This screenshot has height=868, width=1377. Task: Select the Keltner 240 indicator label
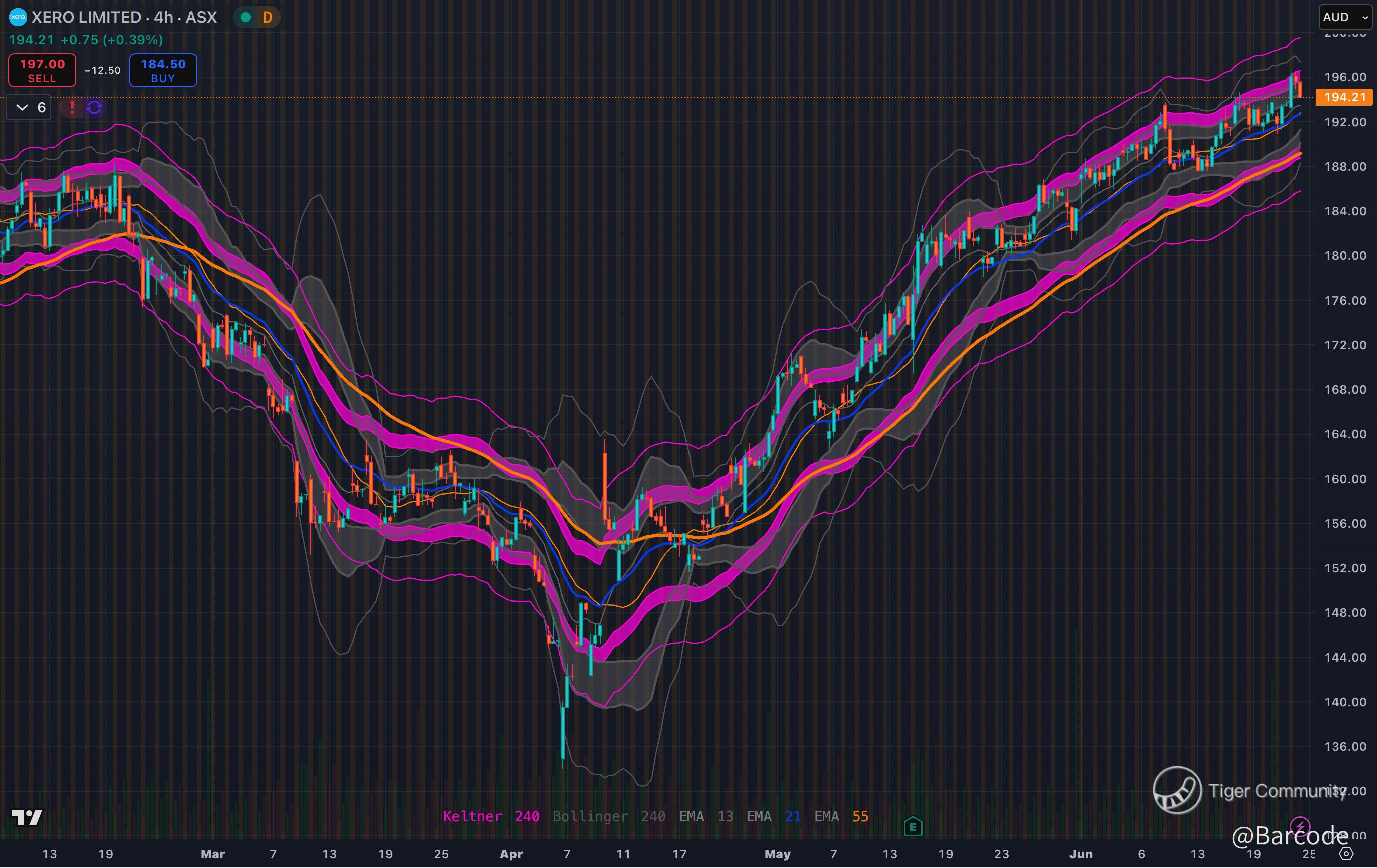pyautogui.click(x=491, y=816)
